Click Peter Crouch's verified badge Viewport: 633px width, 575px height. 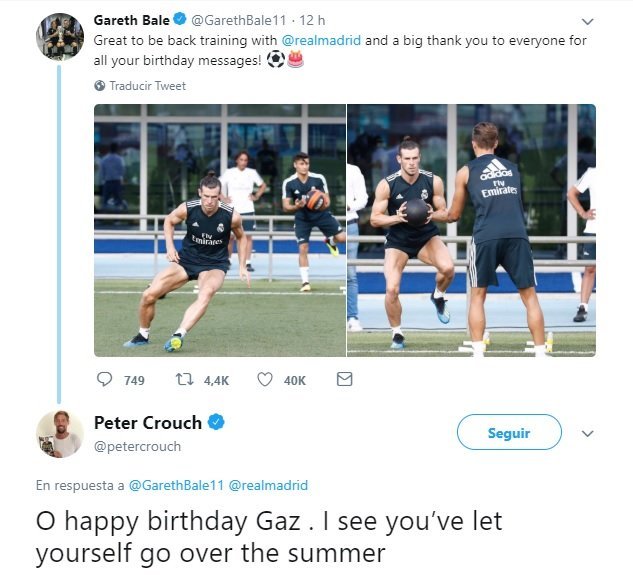click(216, 422)
